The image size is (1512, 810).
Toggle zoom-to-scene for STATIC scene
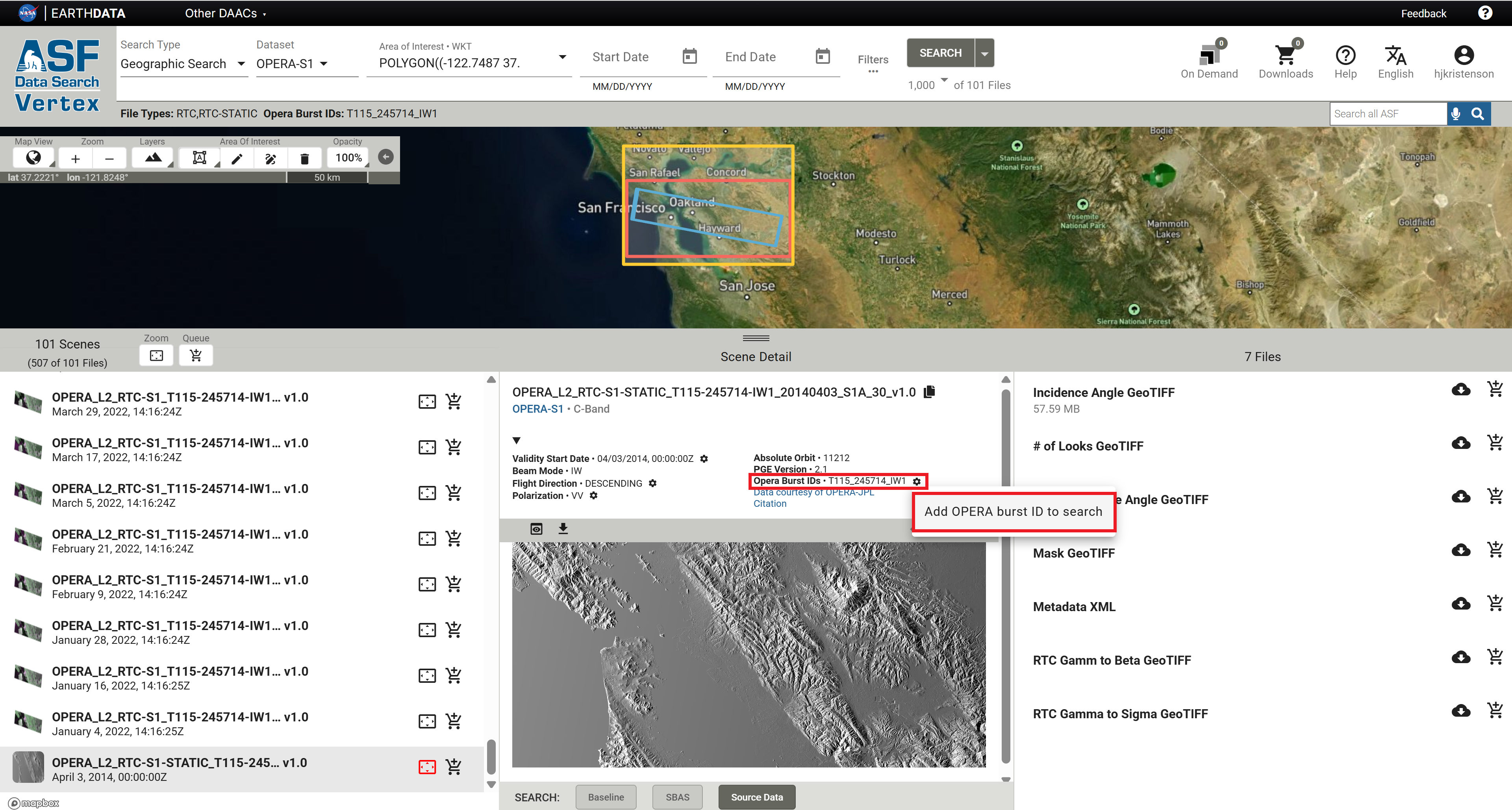point(427,767)
